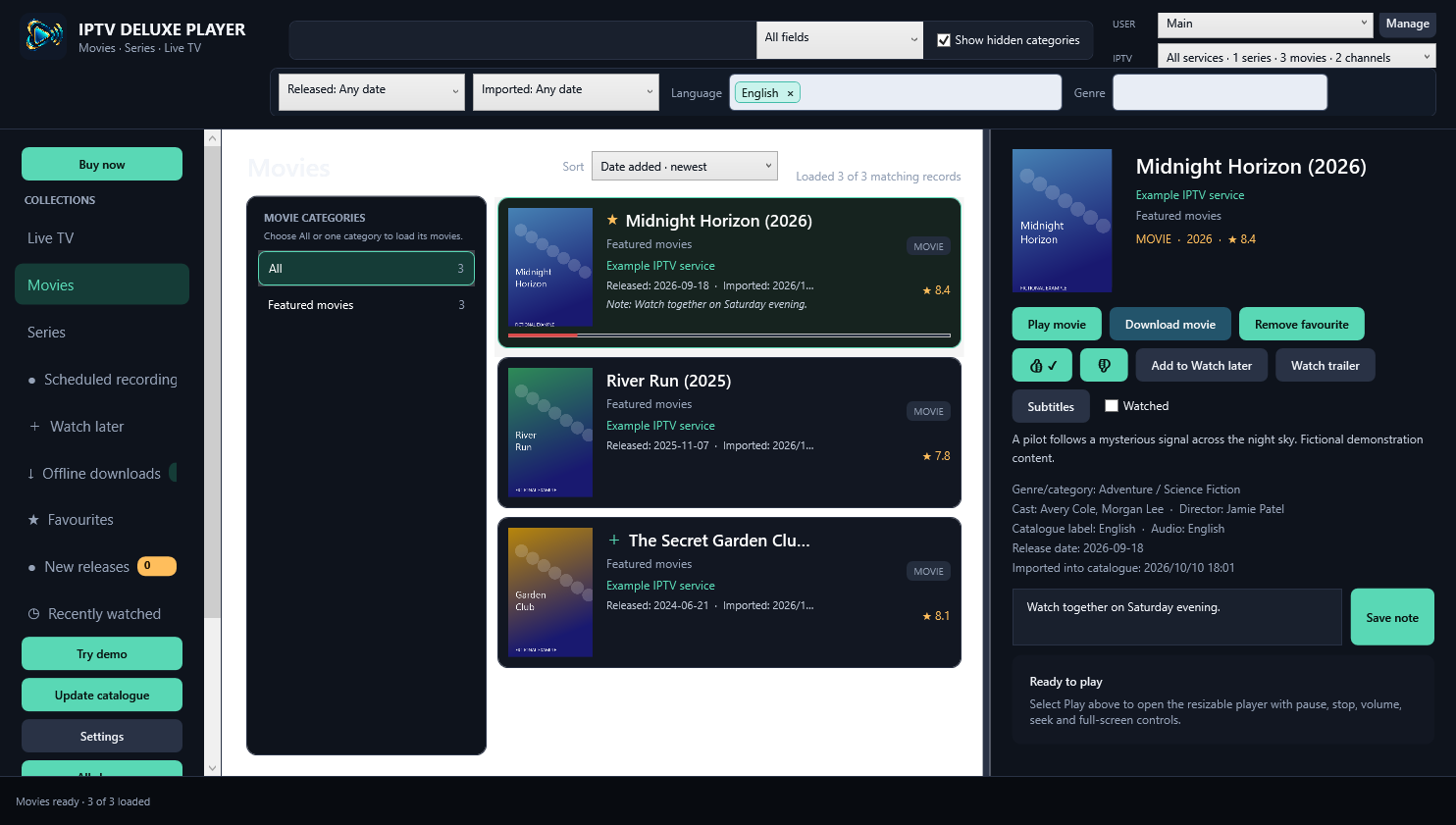Save the note for Midnight Horizon
1456x825 pixels.
pos(1392,617)
